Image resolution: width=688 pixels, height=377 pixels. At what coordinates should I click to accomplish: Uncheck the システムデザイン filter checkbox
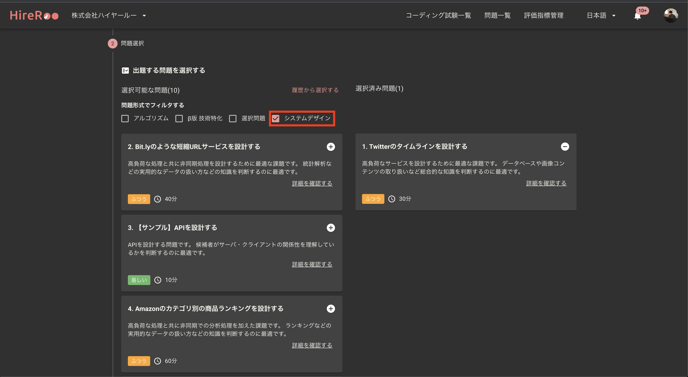pyautogui.click(x=276, y=118)
